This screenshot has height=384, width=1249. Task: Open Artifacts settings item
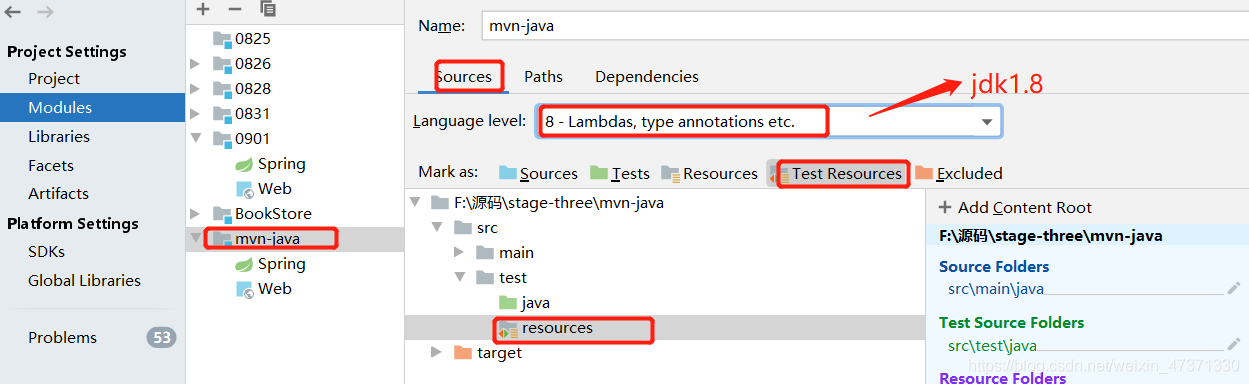click(58, 194)
